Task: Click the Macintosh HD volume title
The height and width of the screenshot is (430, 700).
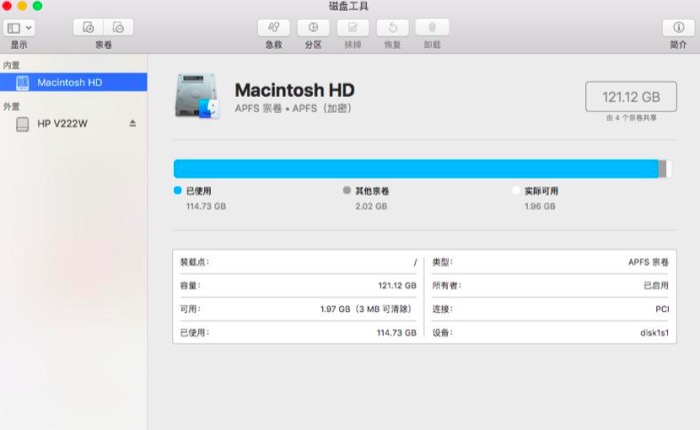Action: (295, 90)
